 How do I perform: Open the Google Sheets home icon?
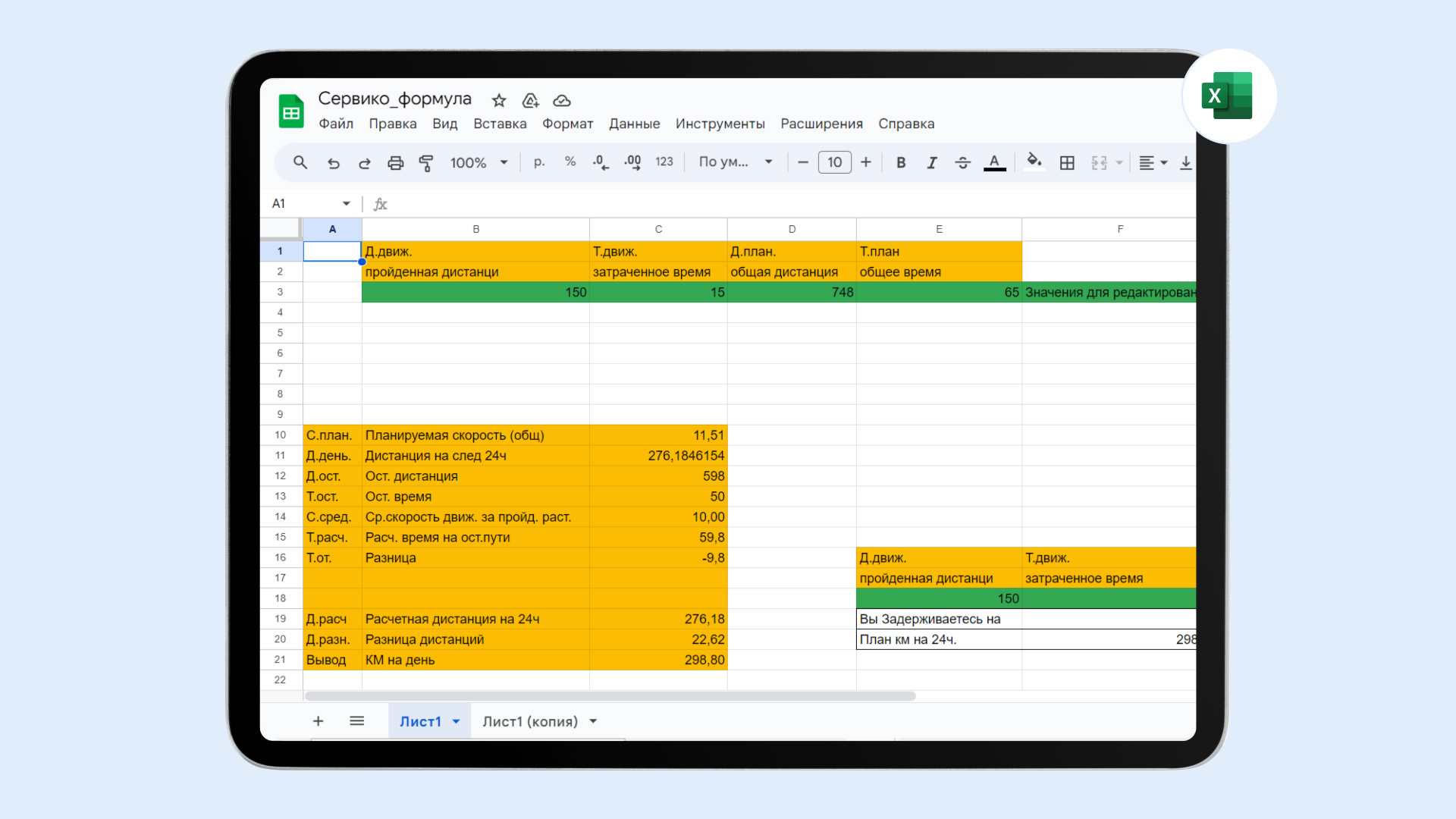(291, 111)
